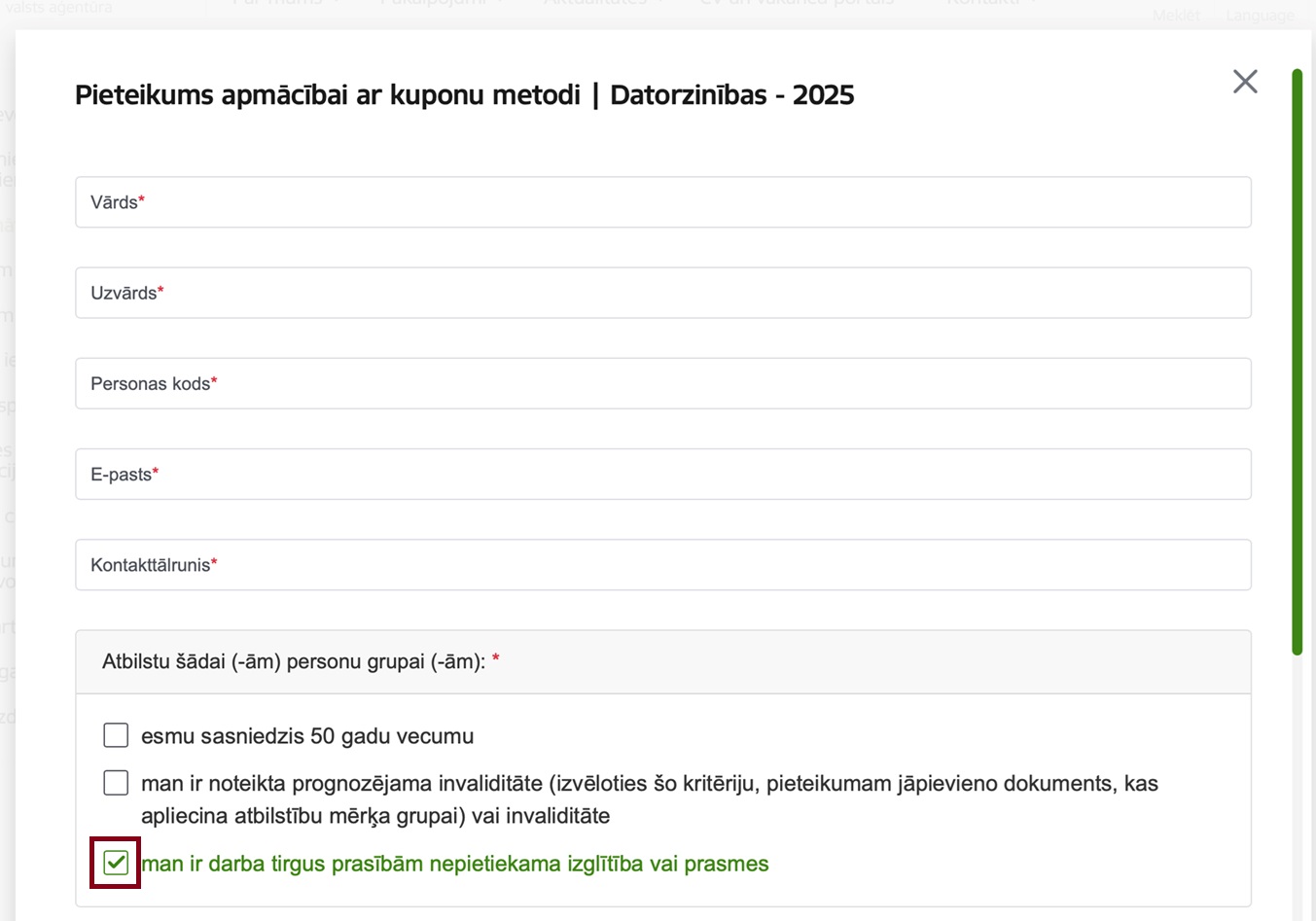This screenshot has height=921, width=1316.
Task: Uncheck the nepietiekama izglītība vai prasmes checkbox
Action: (116, 863)
